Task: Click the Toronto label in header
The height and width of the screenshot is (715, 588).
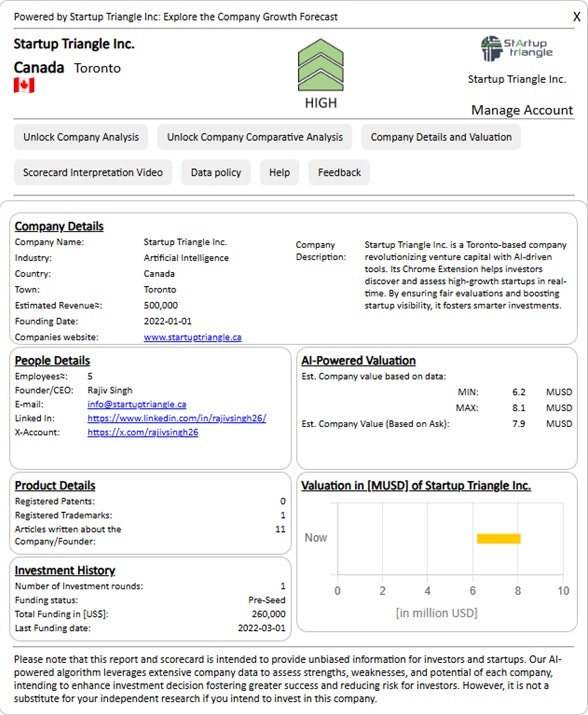Action: [x=97, y=68]
